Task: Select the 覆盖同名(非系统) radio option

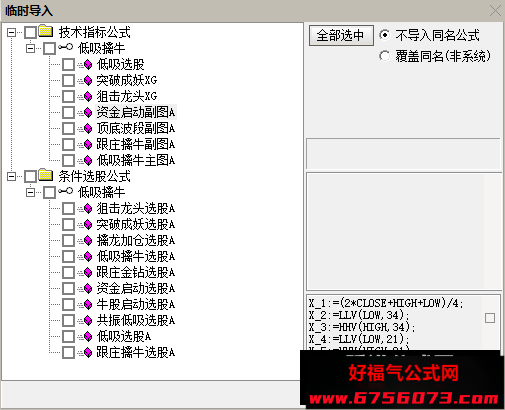Action: tap(384, 56)
